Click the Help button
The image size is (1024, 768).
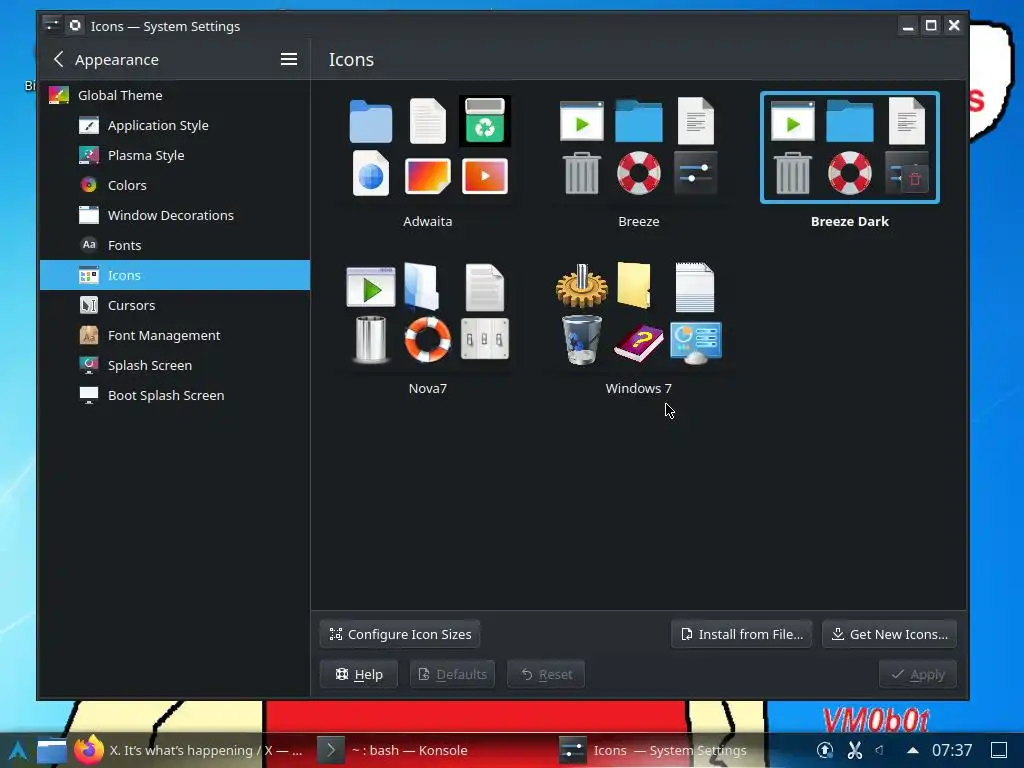[359, 674]
